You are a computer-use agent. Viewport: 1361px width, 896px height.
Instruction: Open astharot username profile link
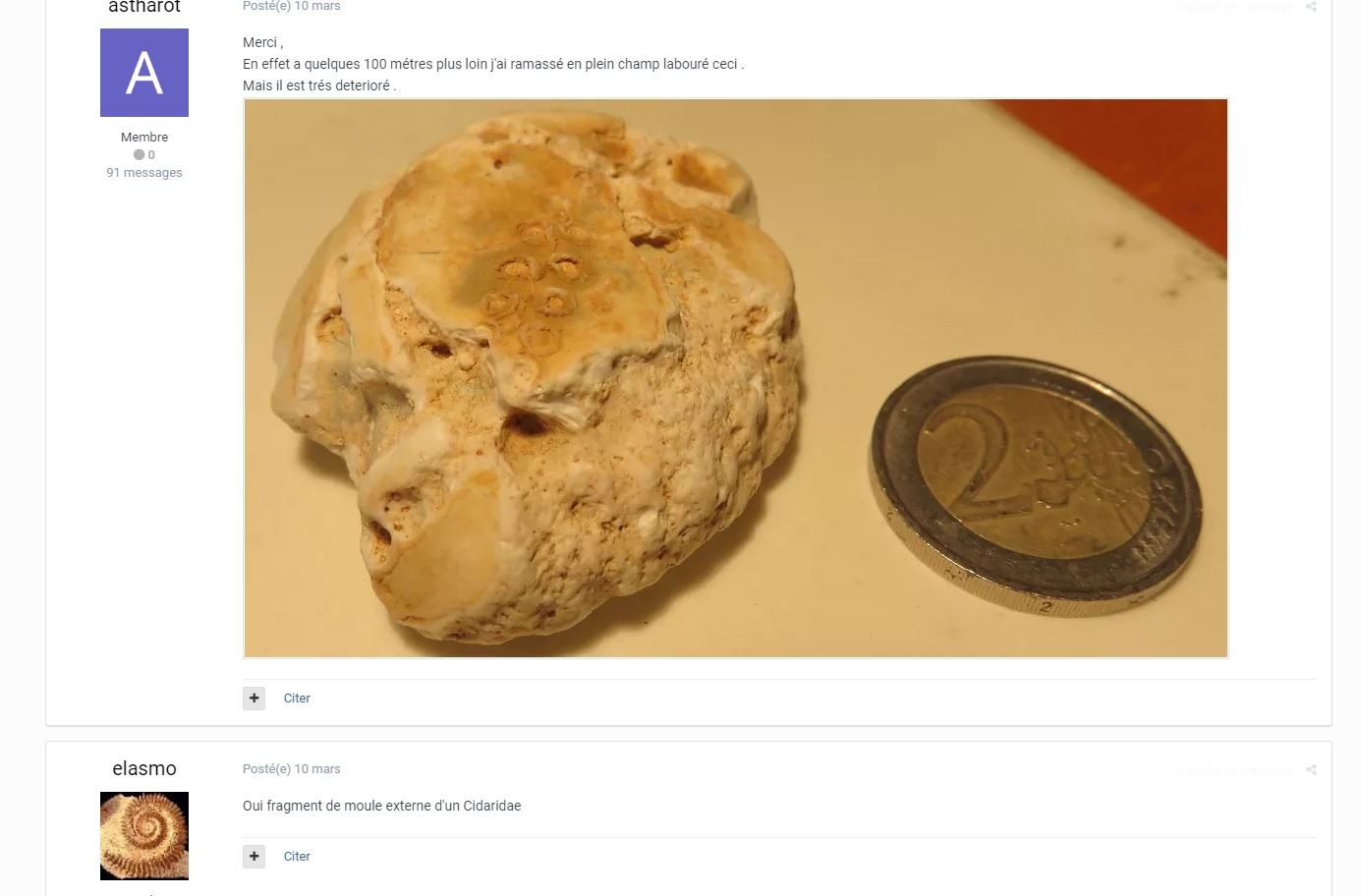click(144, 7)
